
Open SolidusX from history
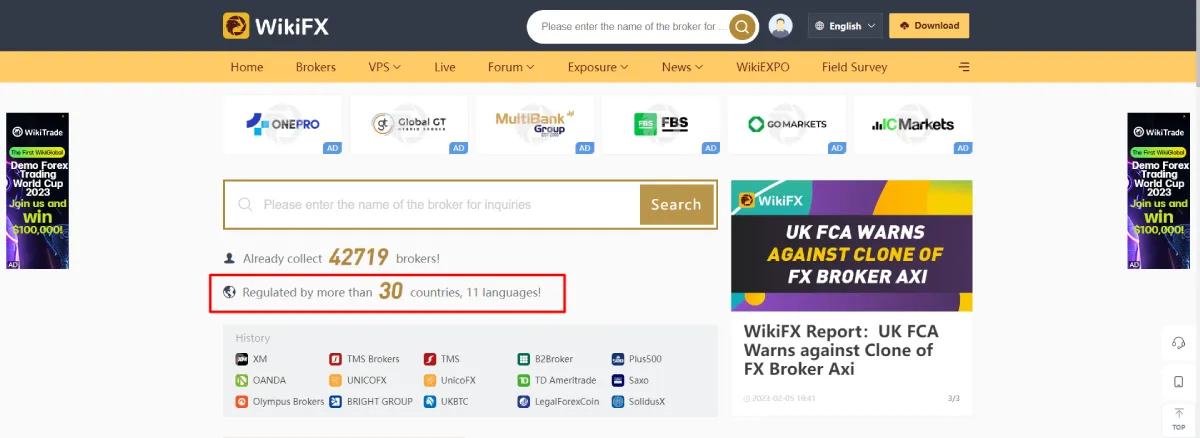click(x=637, y=402)
